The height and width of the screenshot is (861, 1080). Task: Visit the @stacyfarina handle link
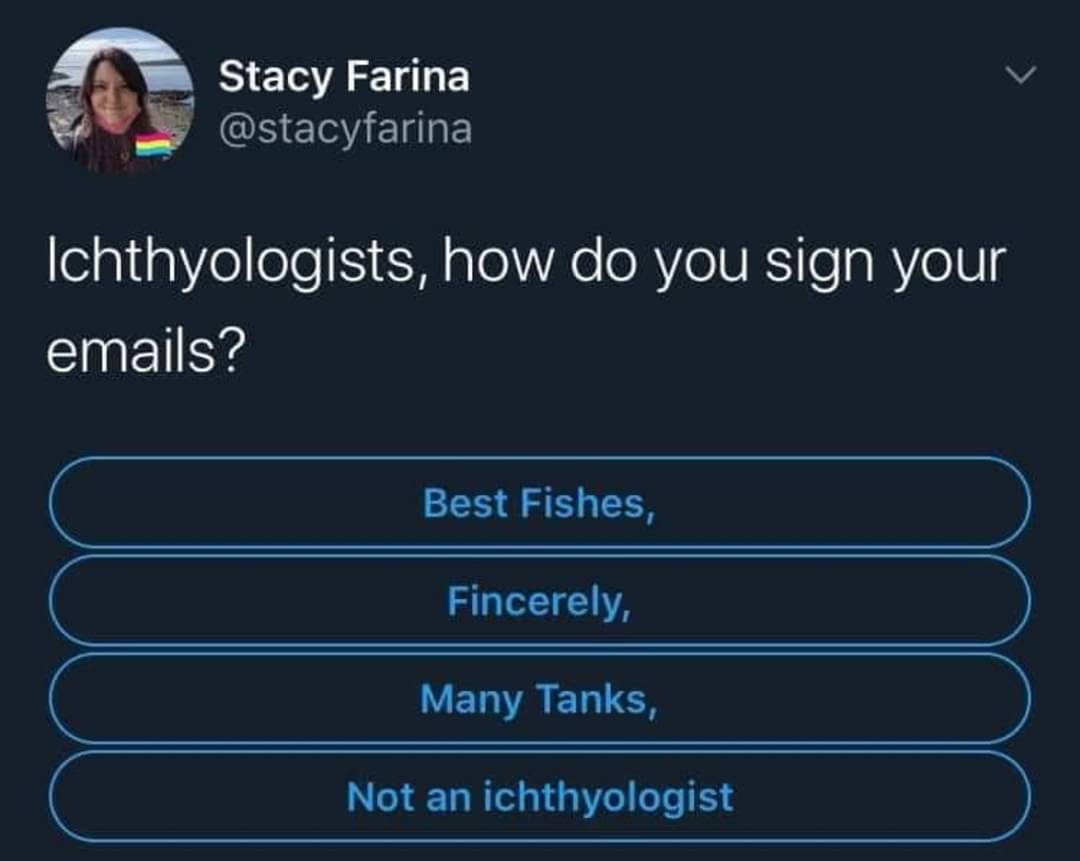pyautogui.click(x=344, y=128)
